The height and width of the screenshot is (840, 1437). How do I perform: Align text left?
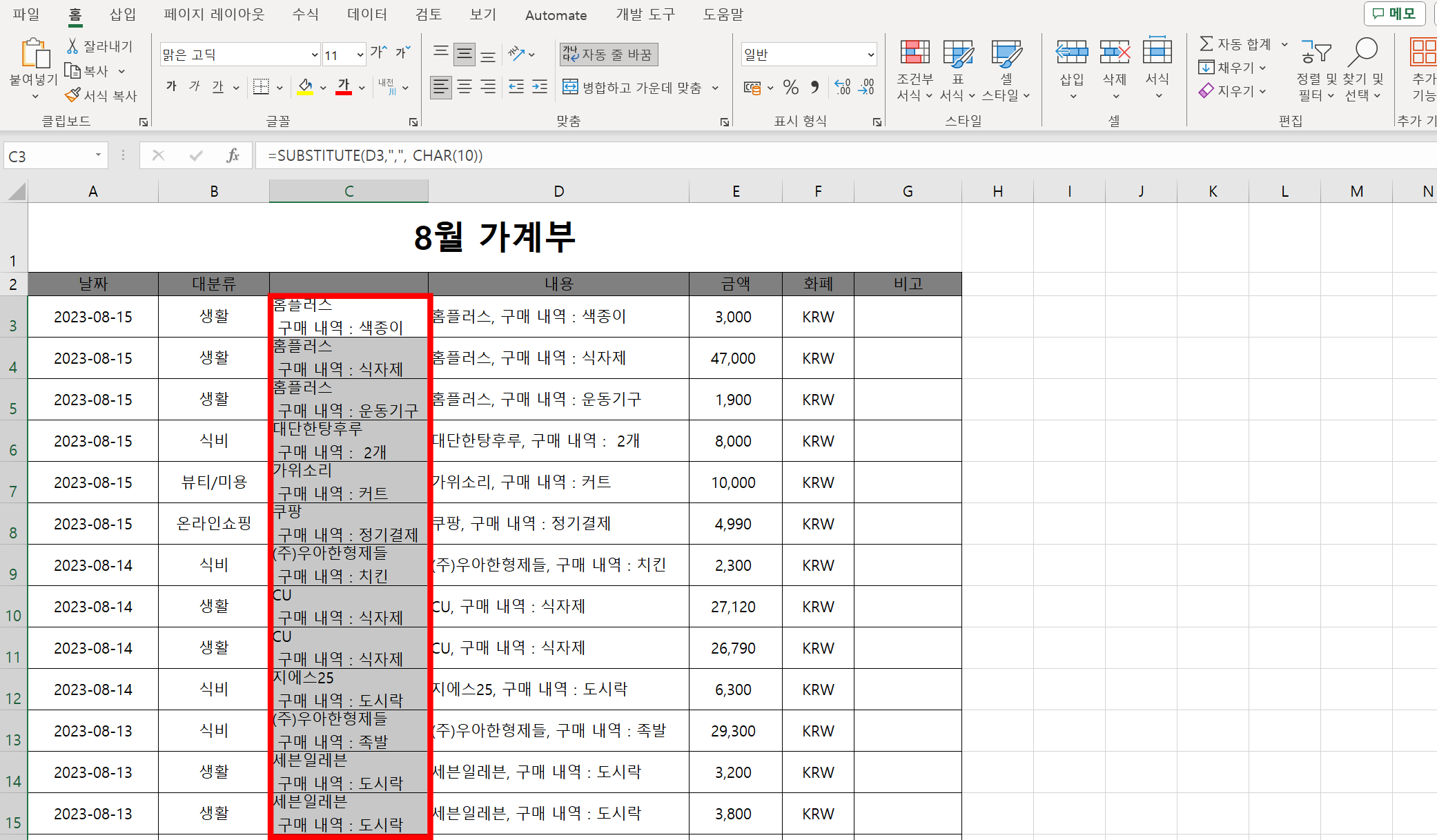pyautogui.click(x=441, y=87)
